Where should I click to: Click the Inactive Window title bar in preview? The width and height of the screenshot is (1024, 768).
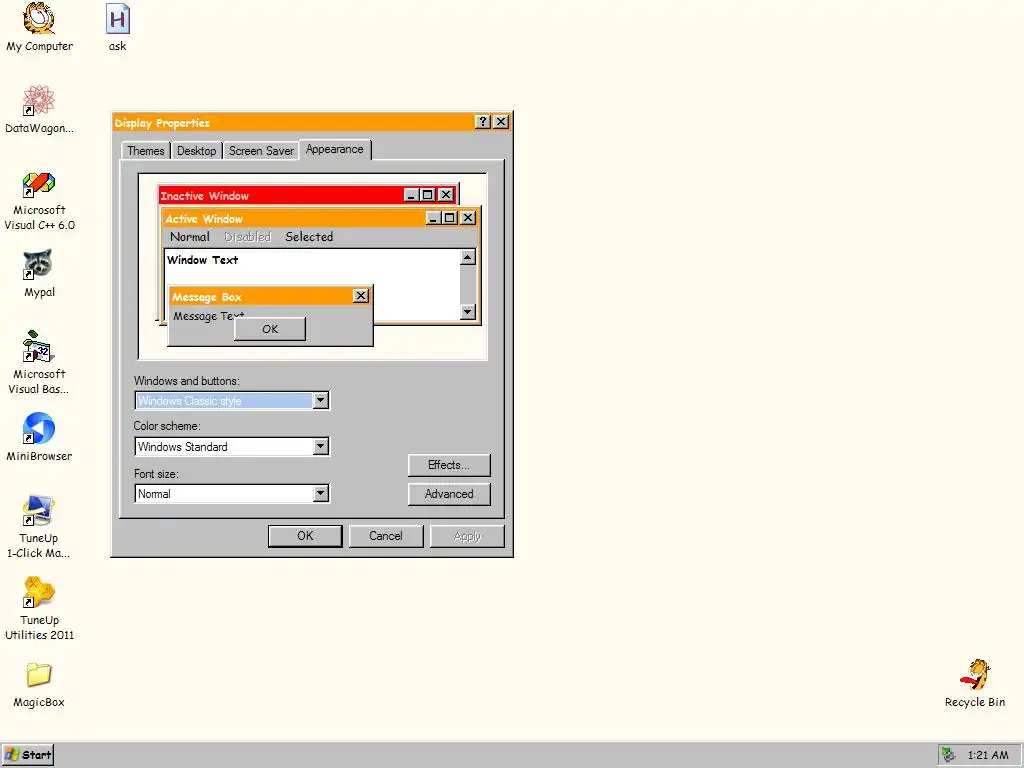pyautogui.click(x=281, y=195)
